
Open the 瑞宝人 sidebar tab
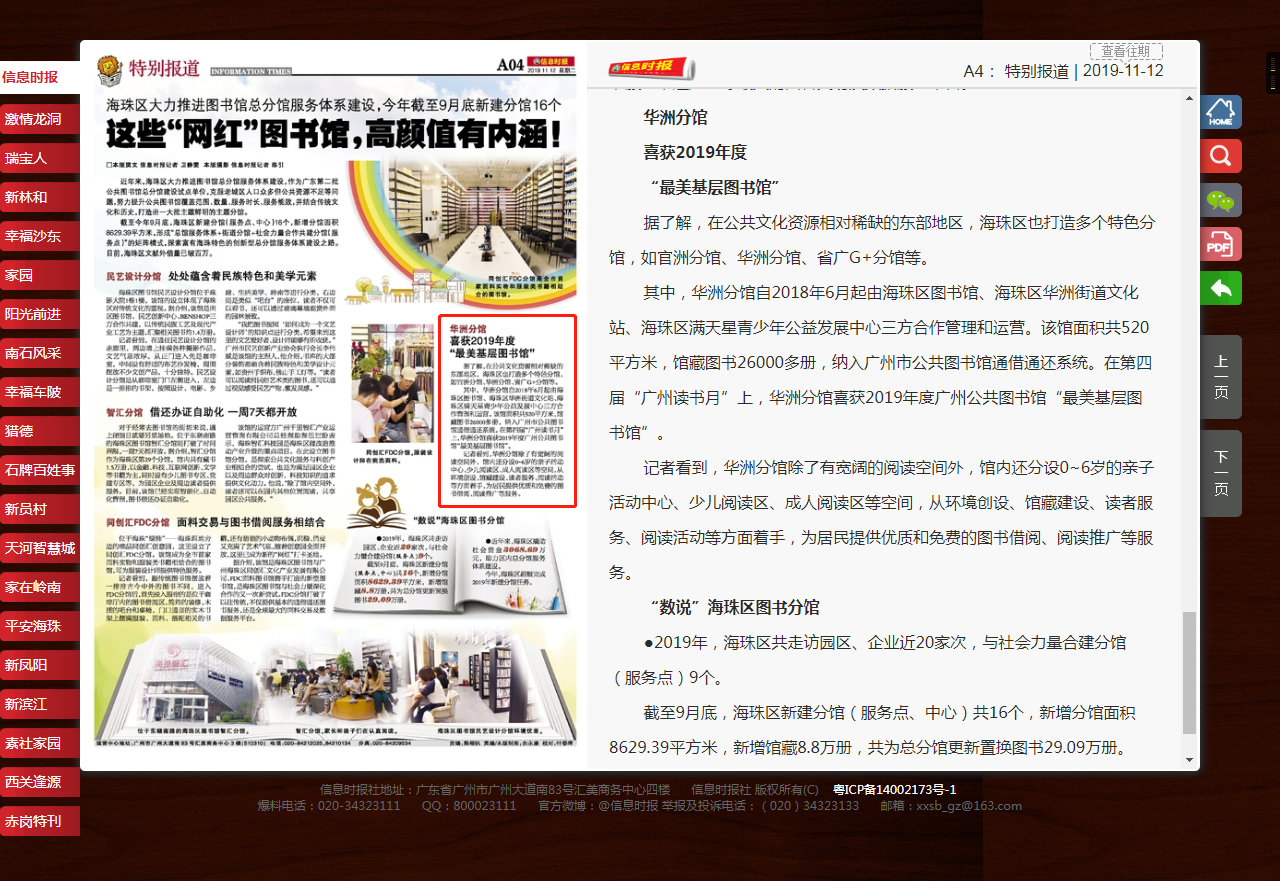[40, 158]
